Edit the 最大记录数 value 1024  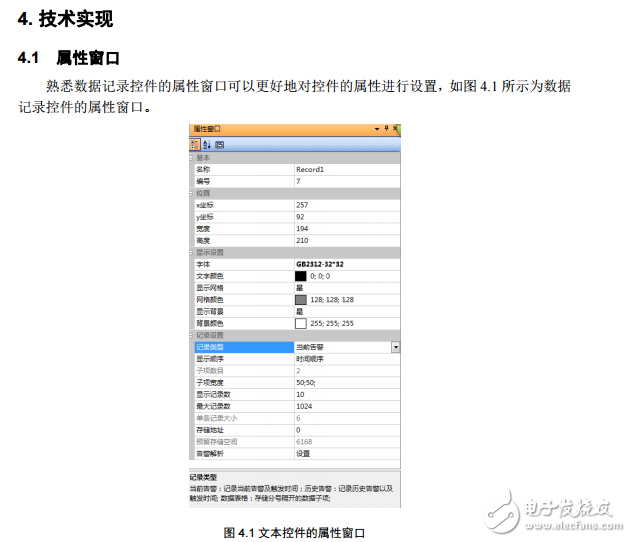[304, 406]
